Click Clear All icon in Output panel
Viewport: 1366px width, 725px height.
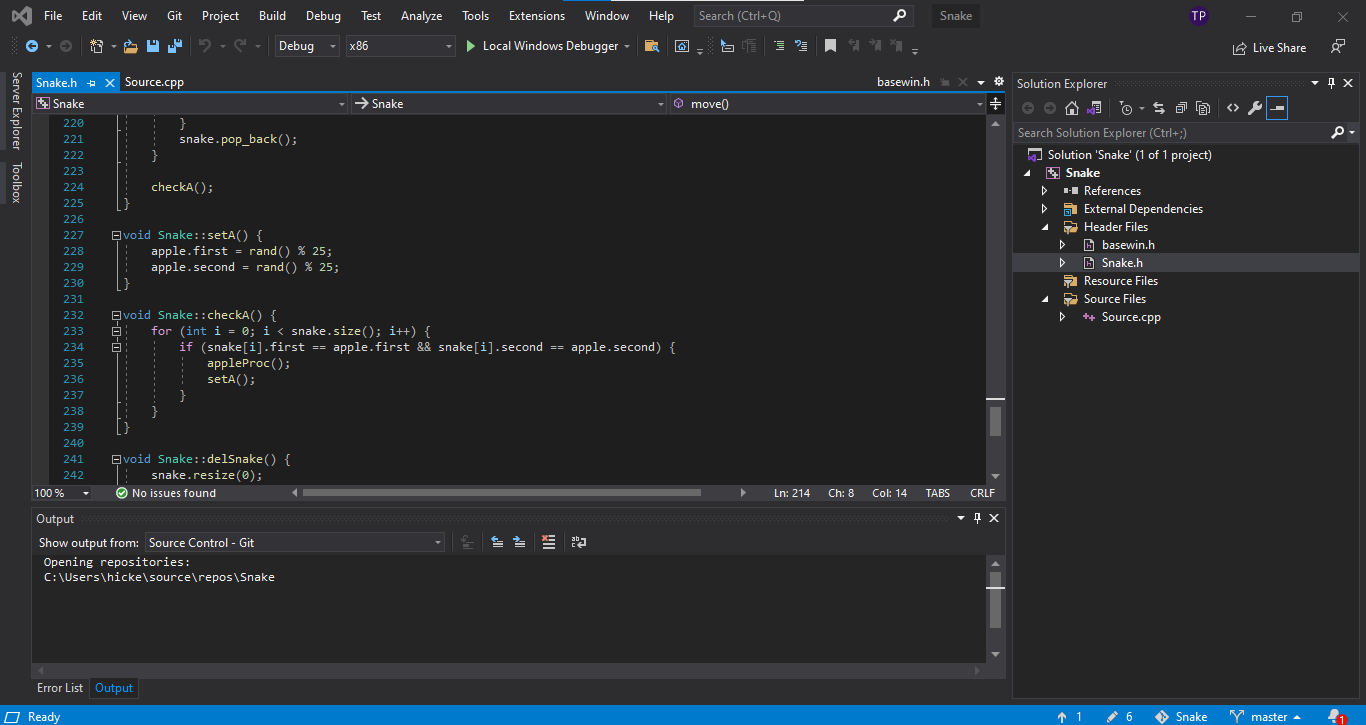[x=548, y=542]
